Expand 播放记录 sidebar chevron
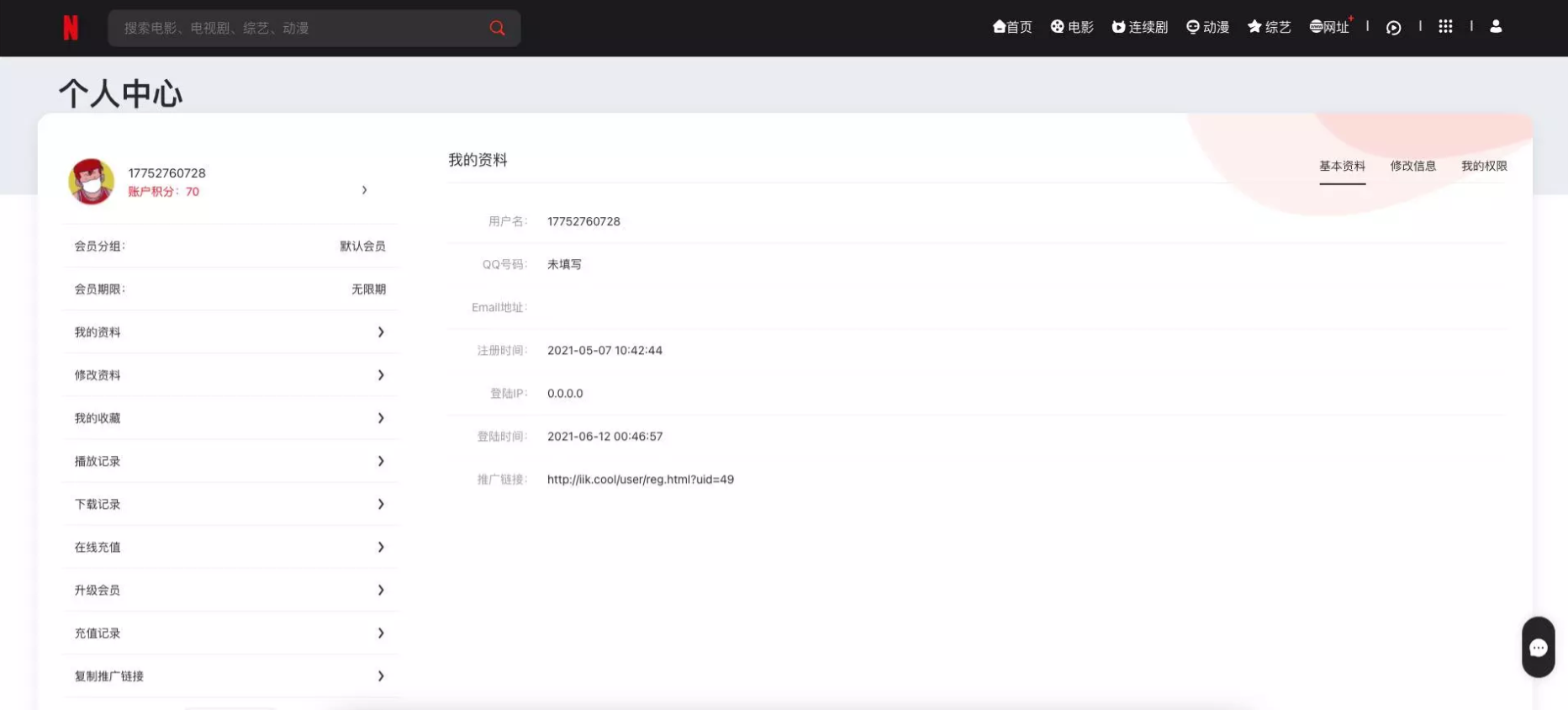The height and width of the screenshot is (710, 1568). (x=381, y=461)
